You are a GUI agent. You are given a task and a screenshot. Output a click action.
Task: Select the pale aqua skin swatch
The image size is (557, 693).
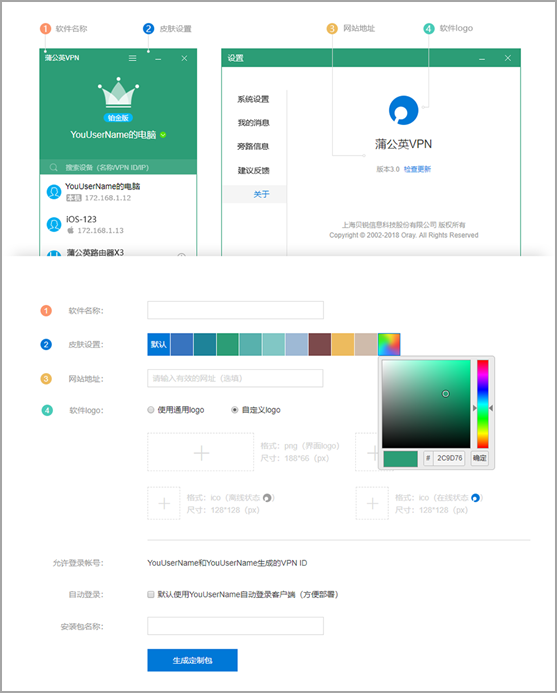(x=274, y=344)
